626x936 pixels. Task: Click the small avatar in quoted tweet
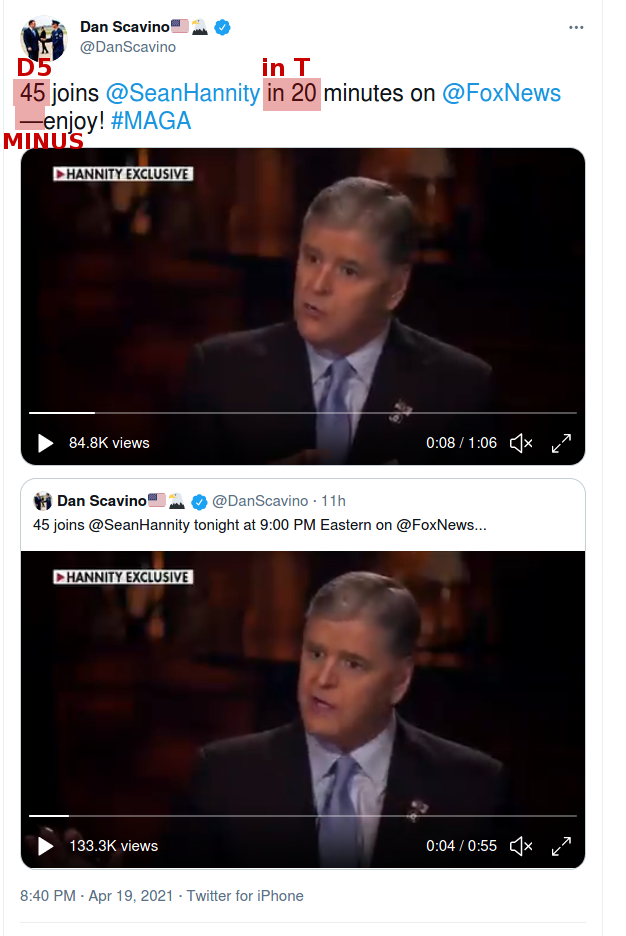42,501
